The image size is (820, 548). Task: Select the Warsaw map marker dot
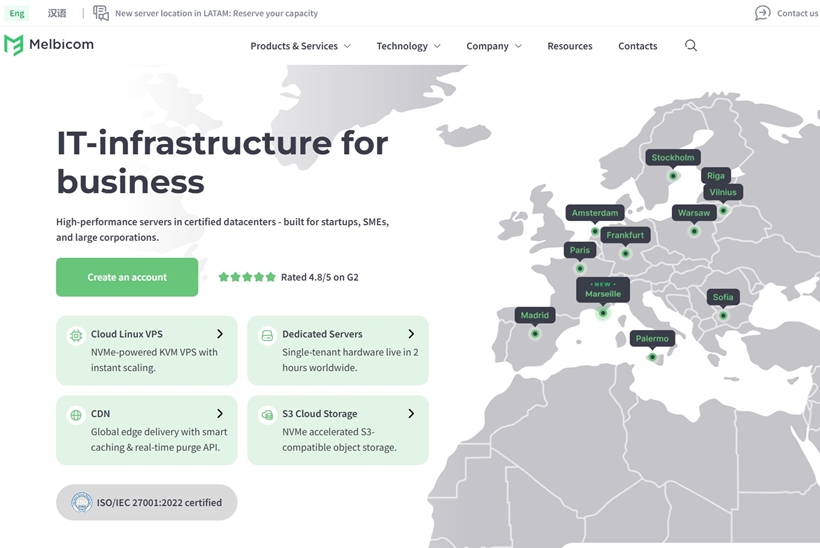pos(694,231)
